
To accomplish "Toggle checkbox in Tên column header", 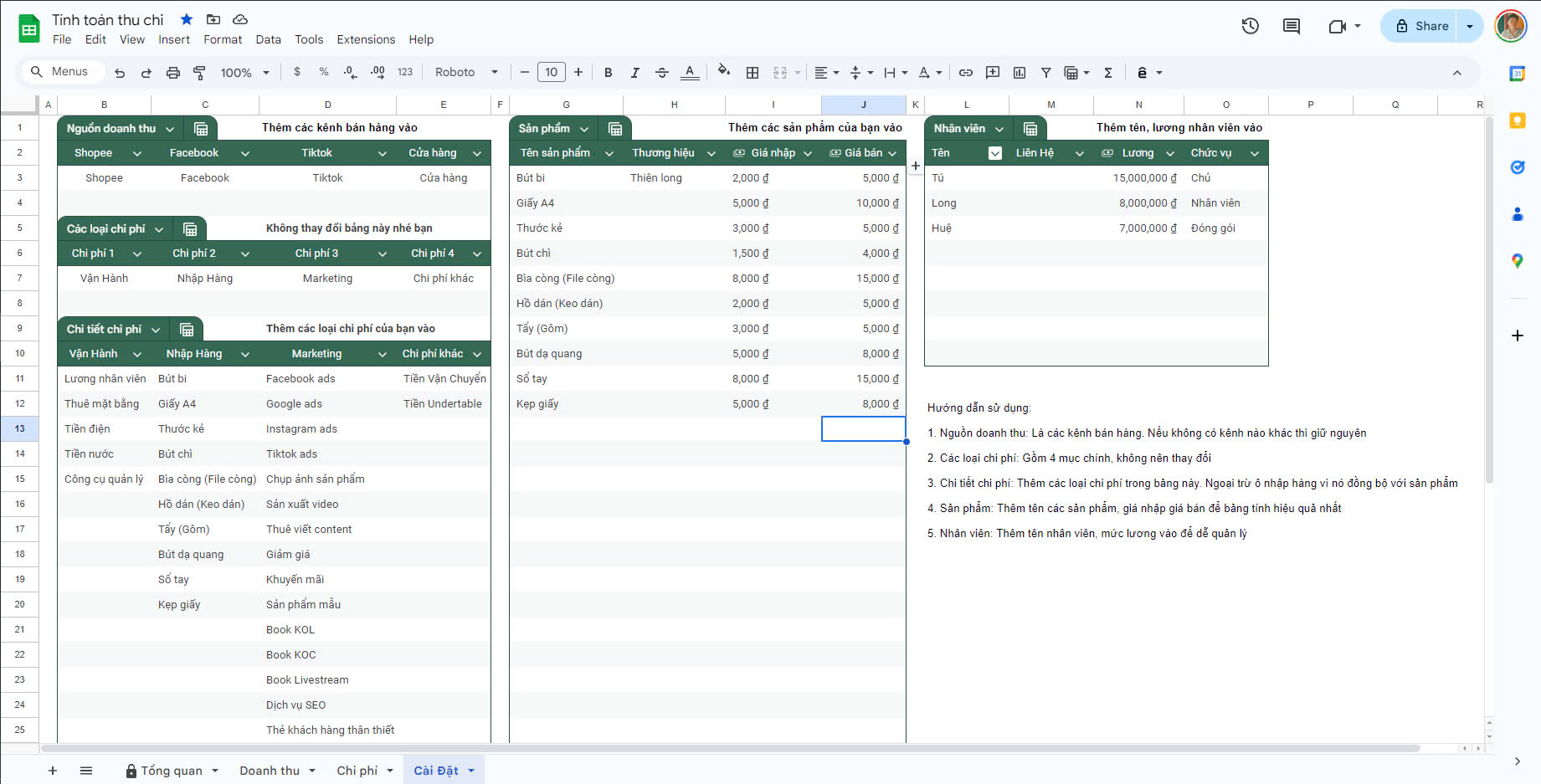I will (994, 153).
